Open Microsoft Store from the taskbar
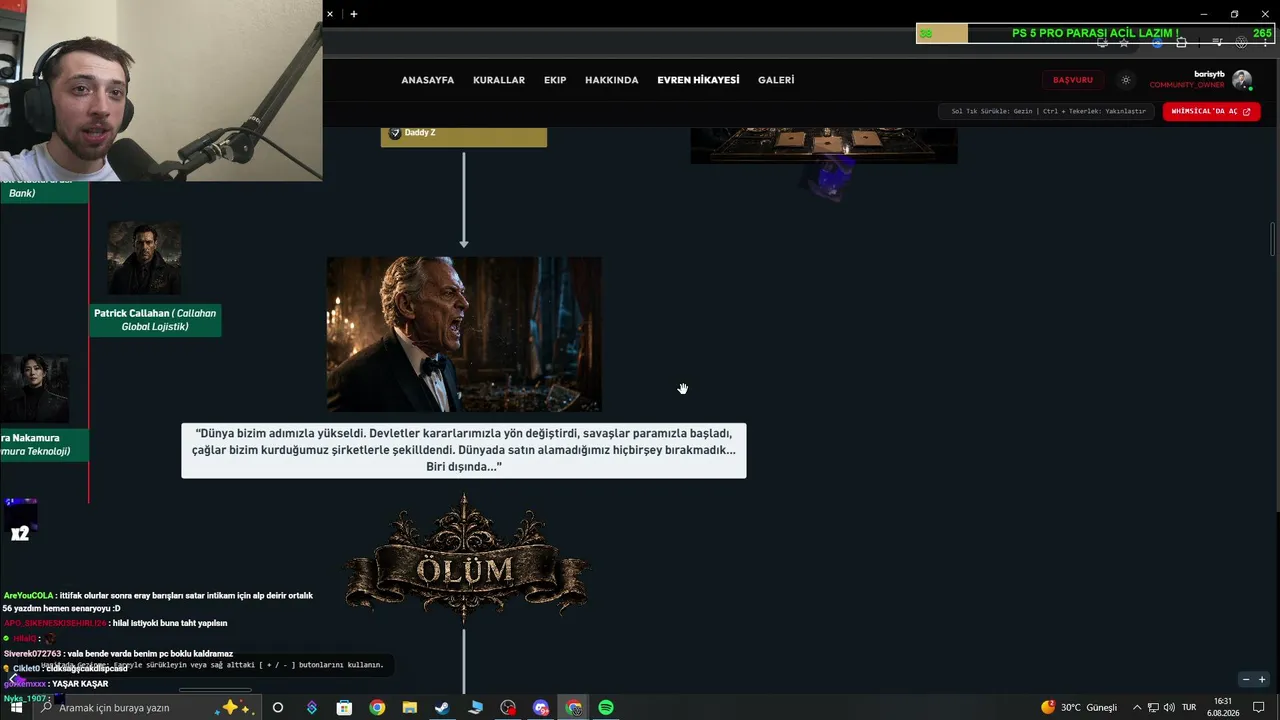The image size is (1280, 720). pos(344,707)
